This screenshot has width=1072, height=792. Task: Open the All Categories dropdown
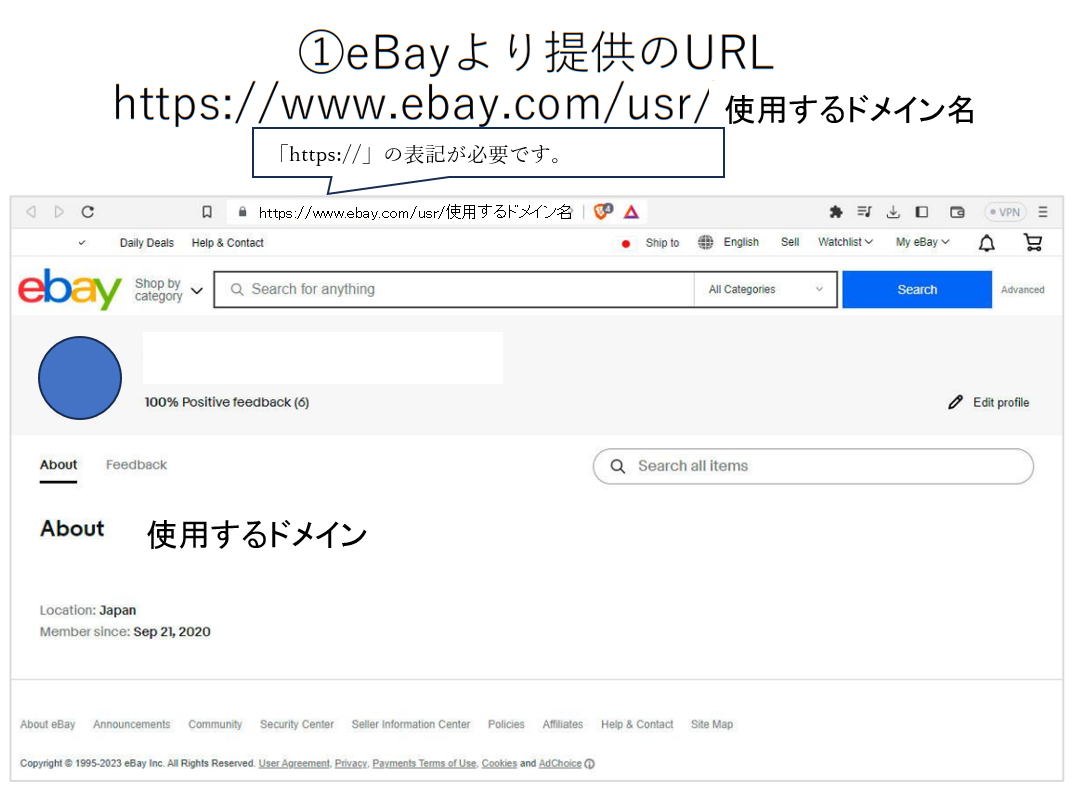766,289
